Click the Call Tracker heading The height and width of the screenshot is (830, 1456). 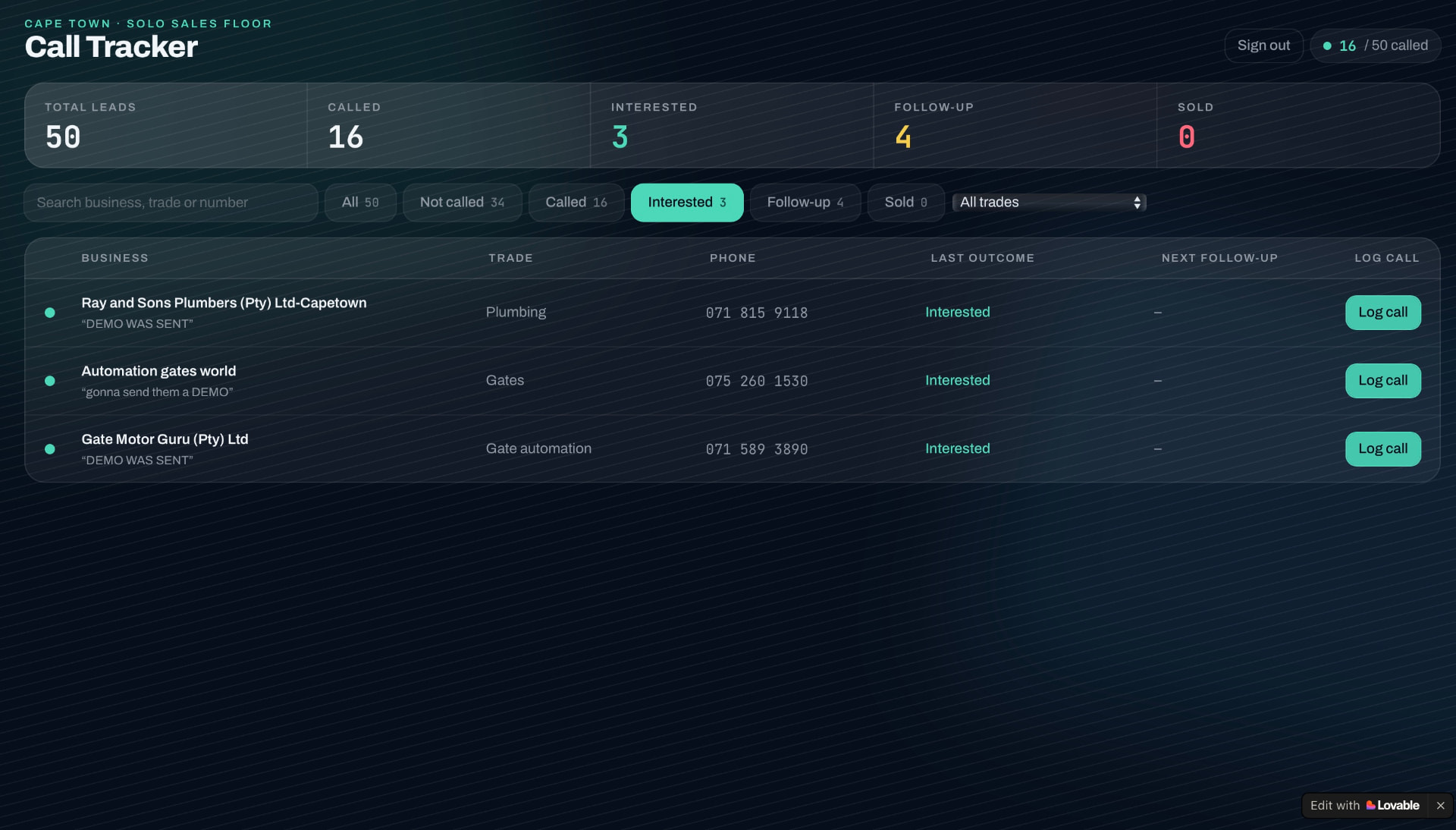111,47
